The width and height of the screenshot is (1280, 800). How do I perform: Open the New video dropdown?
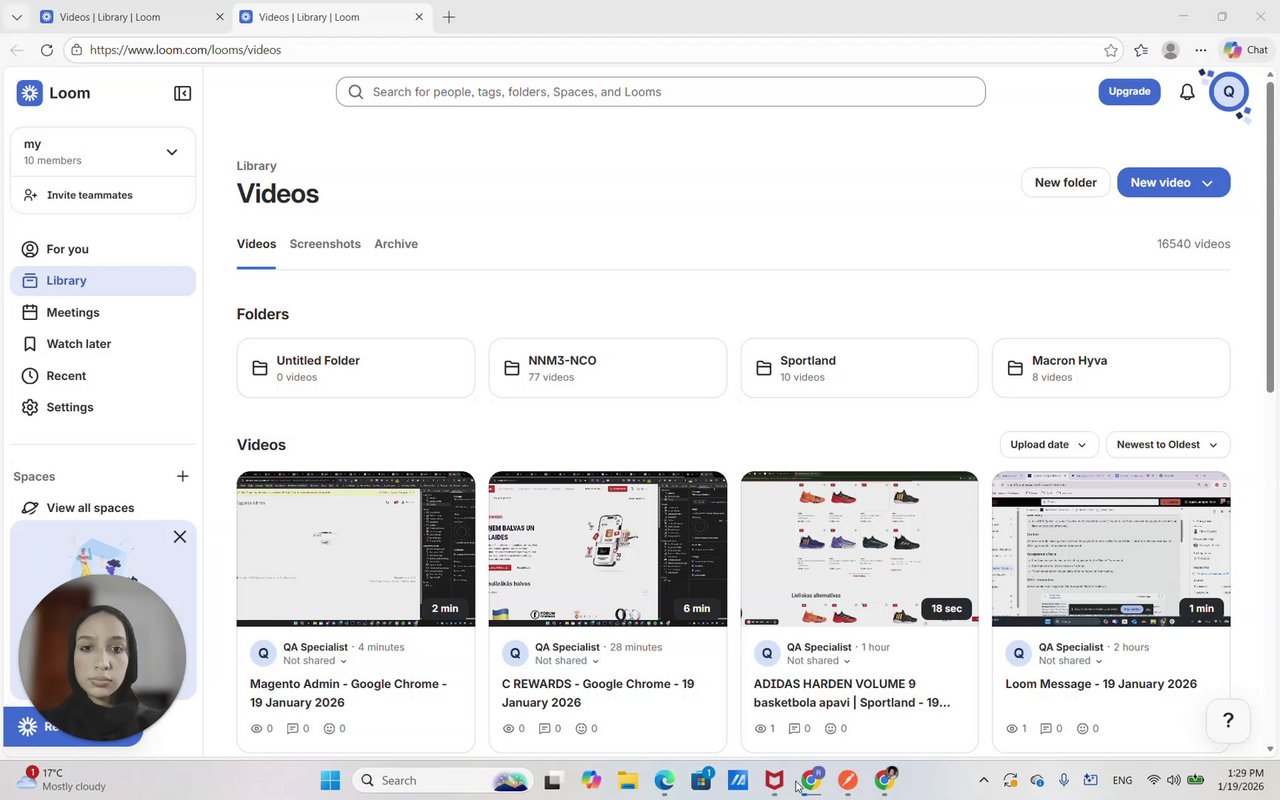(1207, 183)
